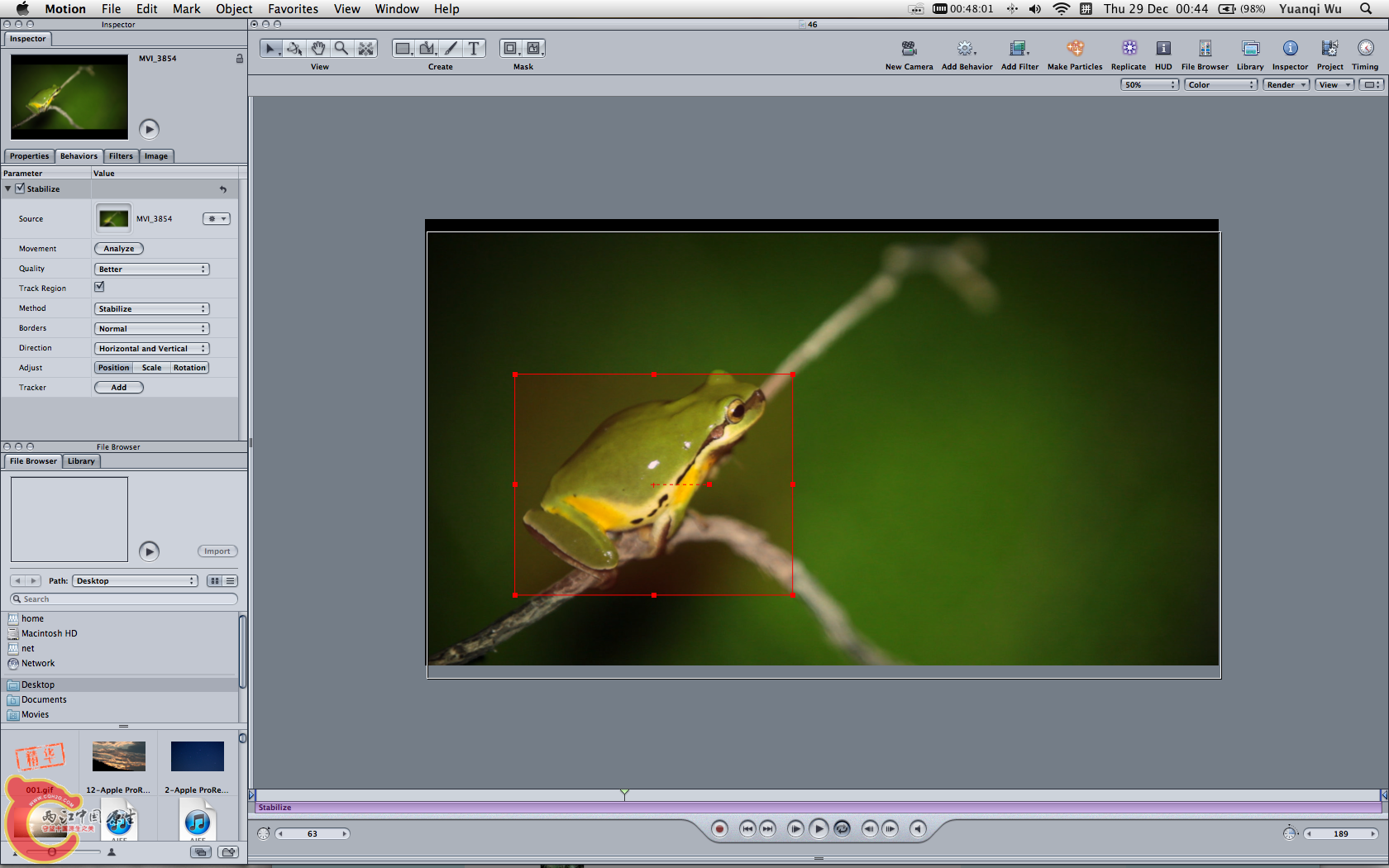The width and height of the screenshot is (1389, 868).
Task: Open the Direction dropdown
Action: click(152, 349)
